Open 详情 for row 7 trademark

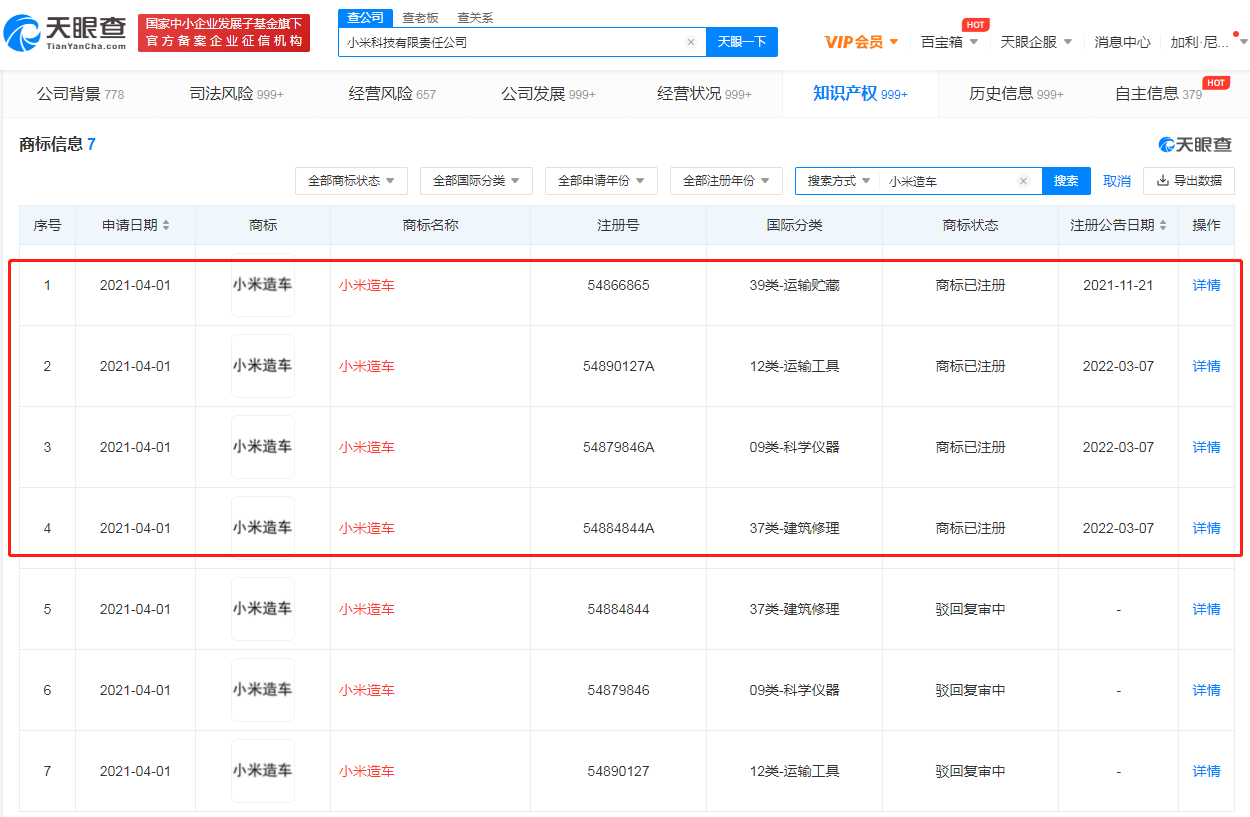(1206, 771)
